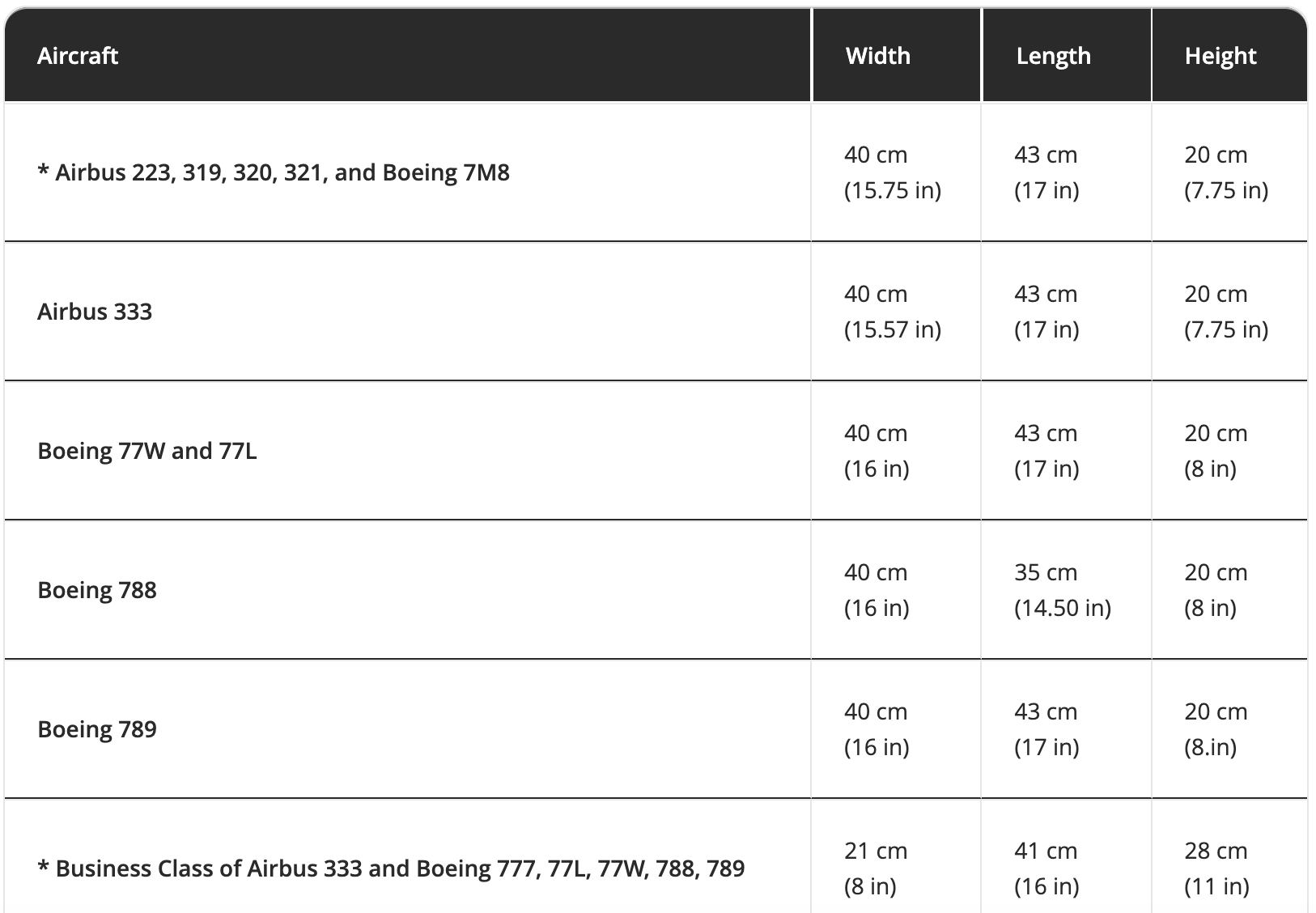Click the Length column header
Image resolution: width=1316 pixels, height=913 pixels.
coord(1053,56)
